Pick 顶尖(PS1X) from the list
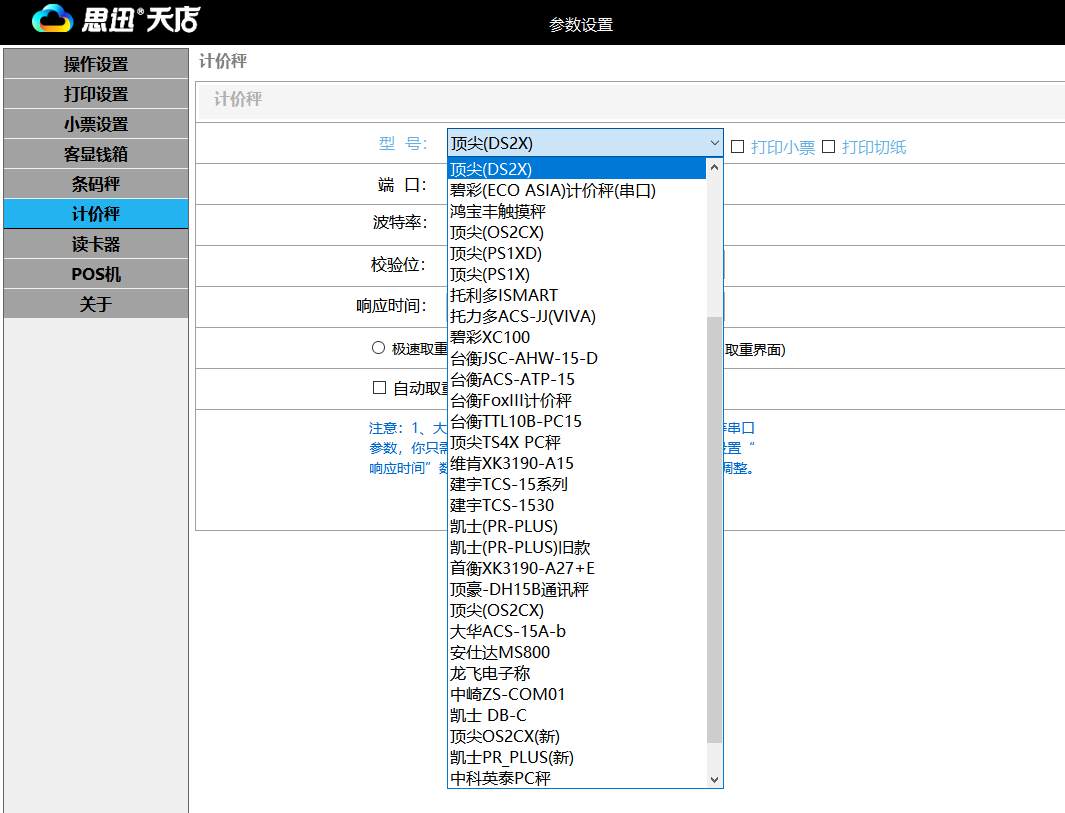 pos(577,274)
